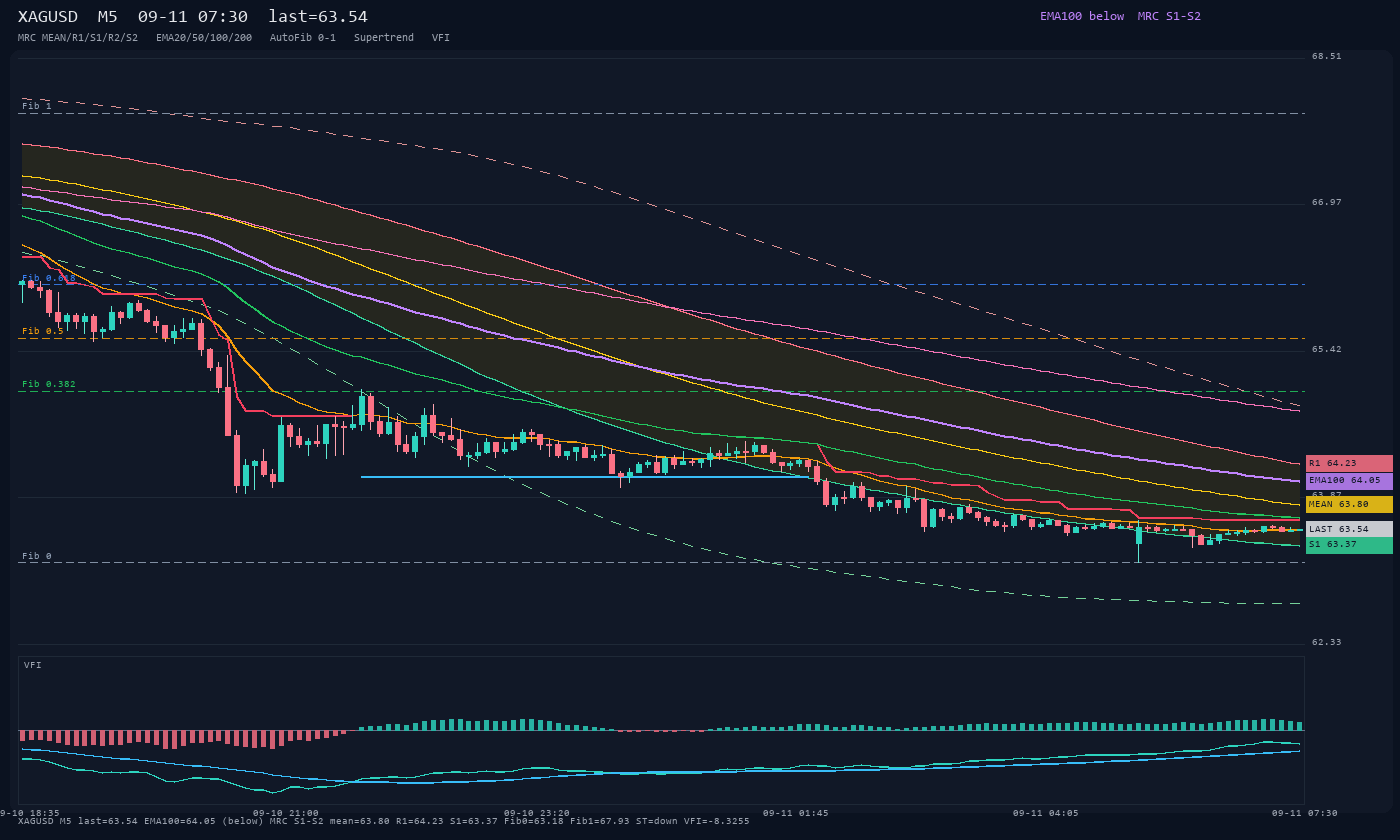Select the Fib 0 level label

(37, 556)
